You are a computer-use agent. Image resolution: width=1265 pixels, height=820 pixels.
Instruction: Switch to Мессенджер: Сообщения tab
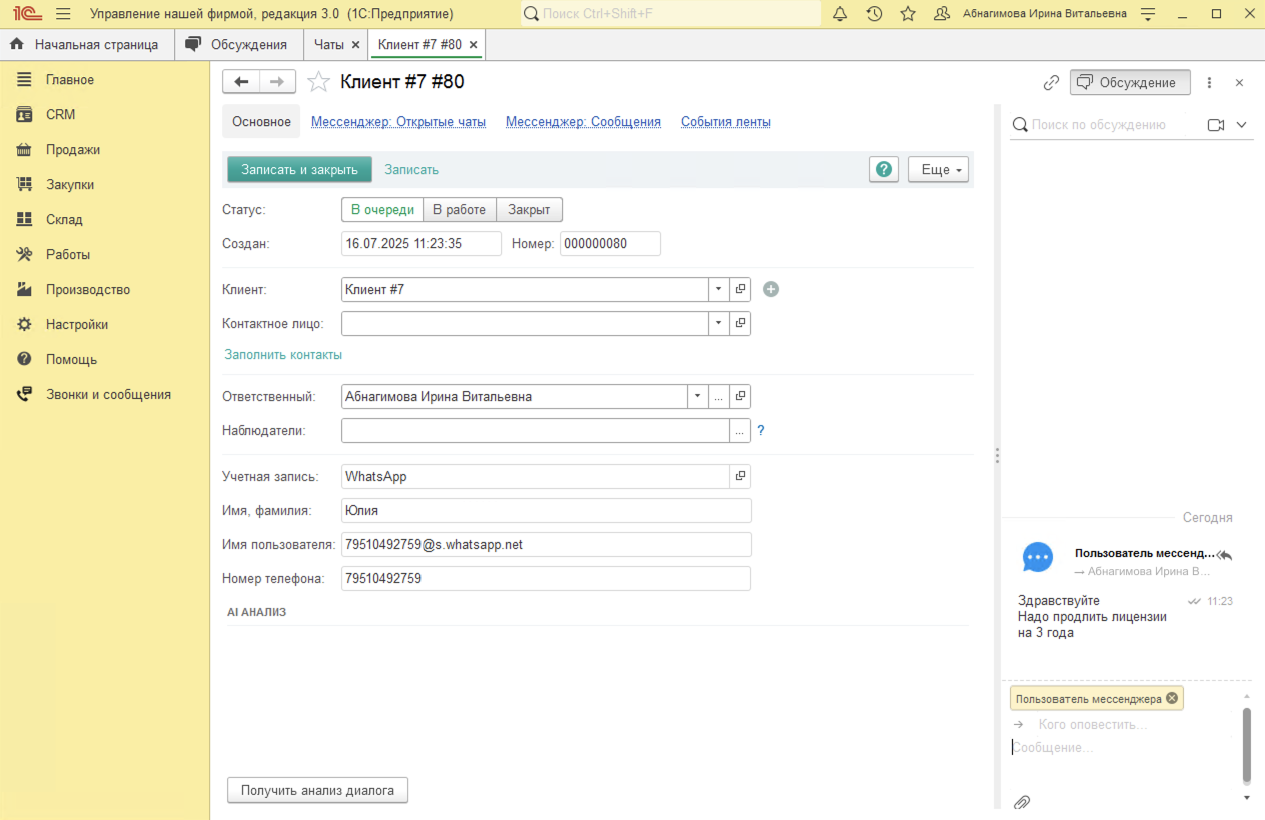coord(583,122)
